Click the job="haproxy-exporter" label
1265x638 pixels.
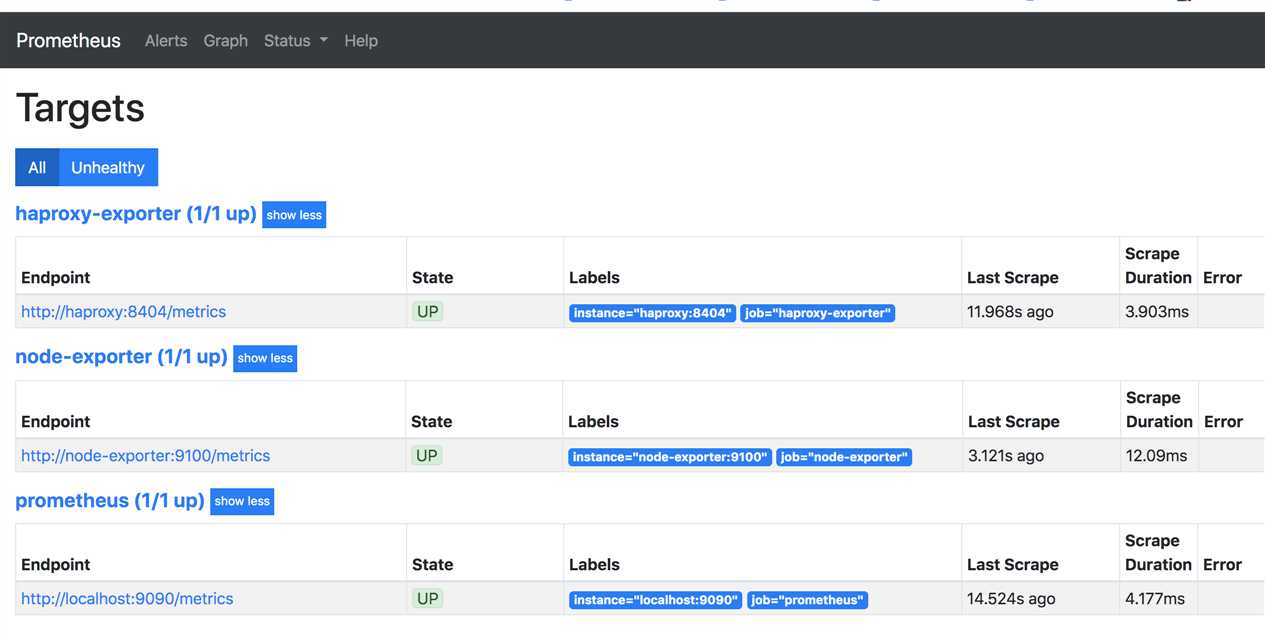pyautogui.click(x=817, y=313)
